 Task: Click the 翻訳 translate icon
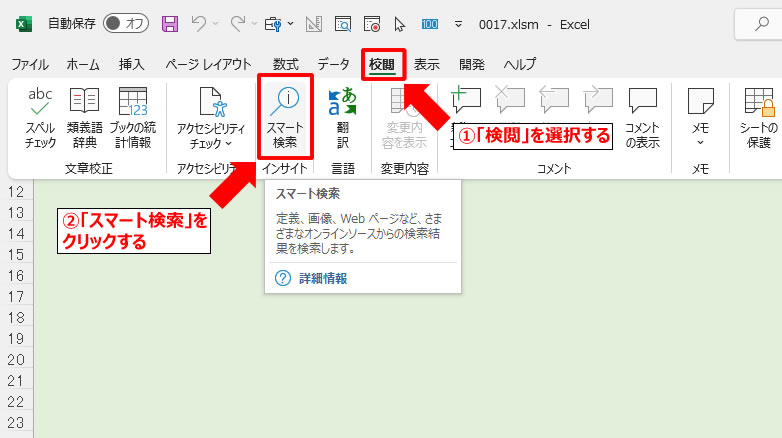(x=342, y=118)
